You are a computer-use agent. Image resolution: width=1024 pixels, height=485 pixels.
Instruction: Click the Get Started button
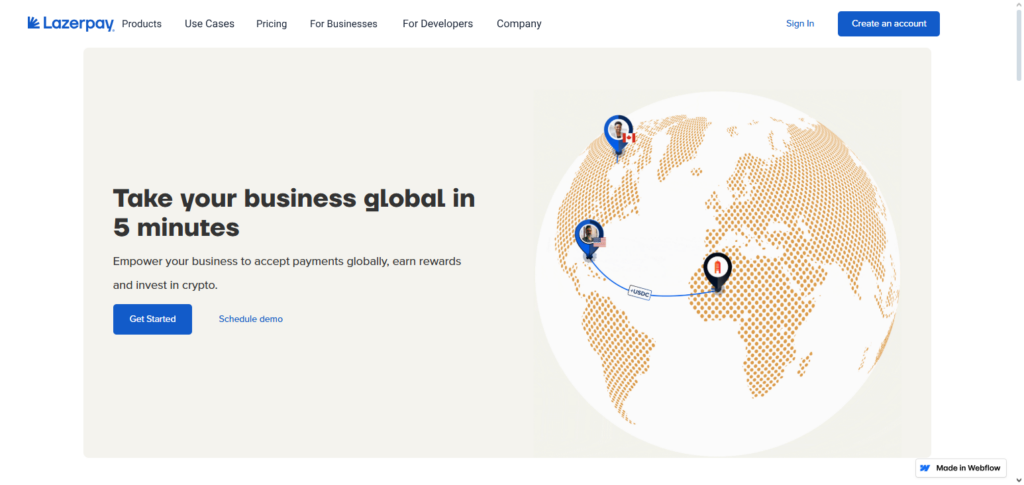click(x=152, y=319)
